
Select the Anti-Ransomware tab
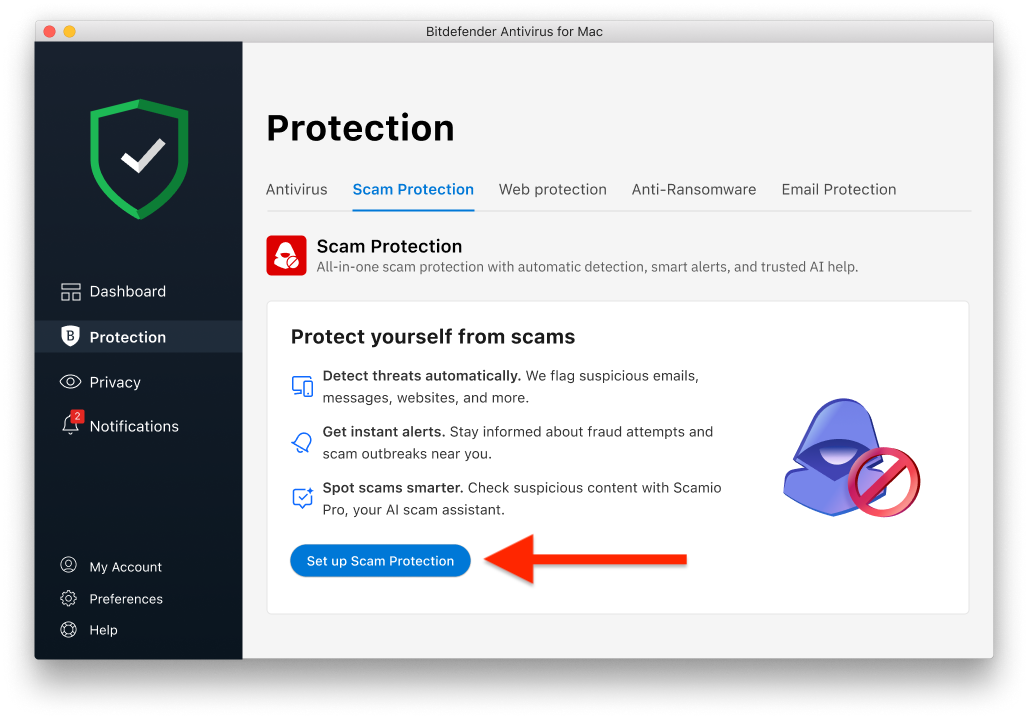tap(694, 189)
